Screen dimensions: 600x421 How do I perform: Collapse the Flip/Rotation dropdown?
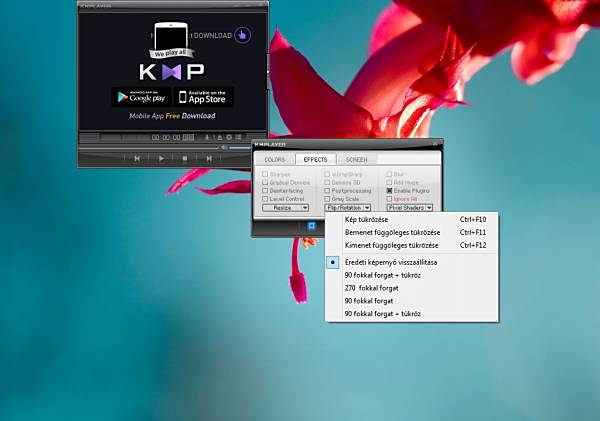[347, 208]
